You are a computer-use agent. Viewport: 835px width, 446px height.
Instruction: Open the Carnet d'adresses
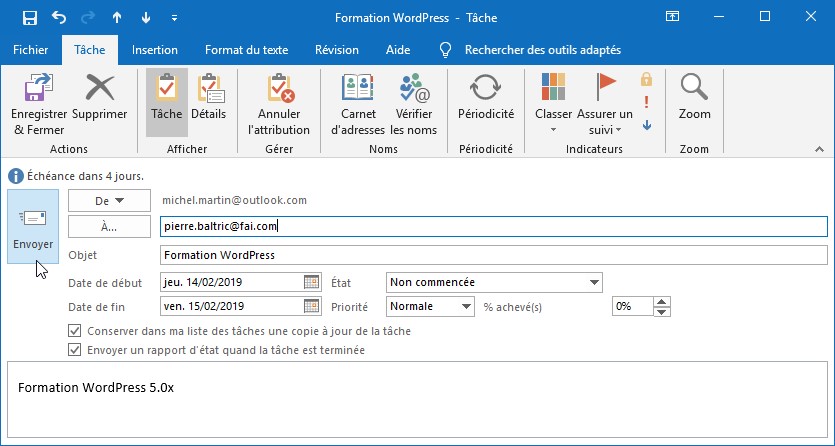pyautogui.click(x=357, y=90)
